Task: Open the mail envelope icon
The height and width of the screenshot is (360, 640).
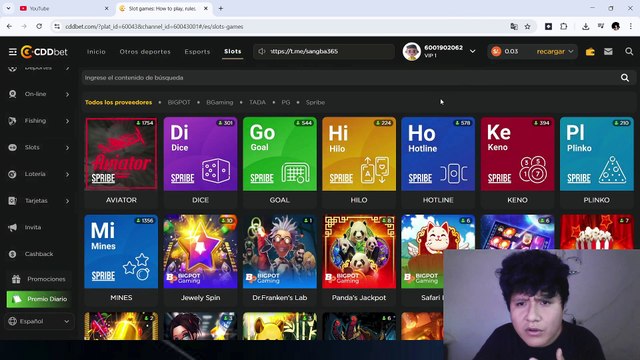Action: 608,51
